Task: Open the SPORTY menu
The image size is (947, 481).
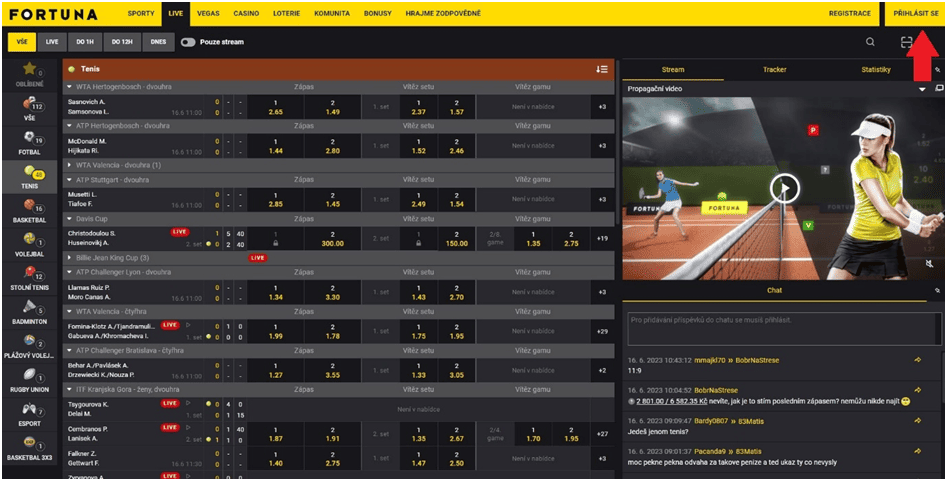Action: click(141, 13)
